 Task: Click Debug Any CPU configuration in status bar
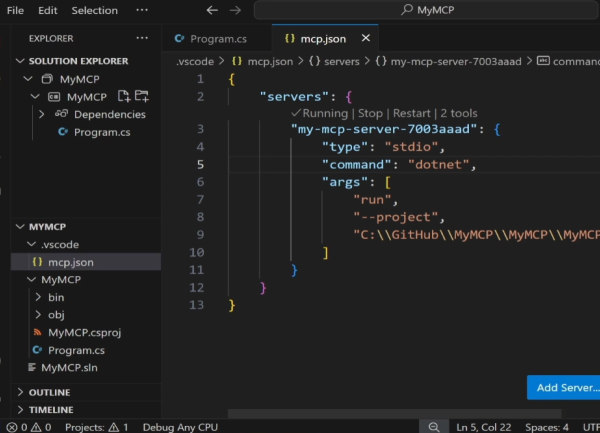click(180, 427)
